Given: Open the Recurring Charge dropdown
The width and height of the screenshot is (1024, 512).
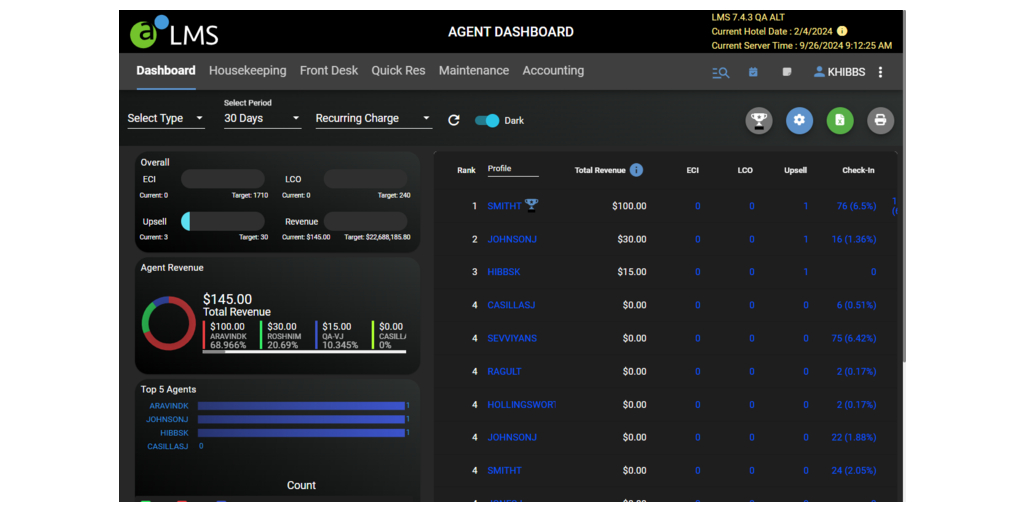Looking at the screenshot, I should (x=373, y=118).
